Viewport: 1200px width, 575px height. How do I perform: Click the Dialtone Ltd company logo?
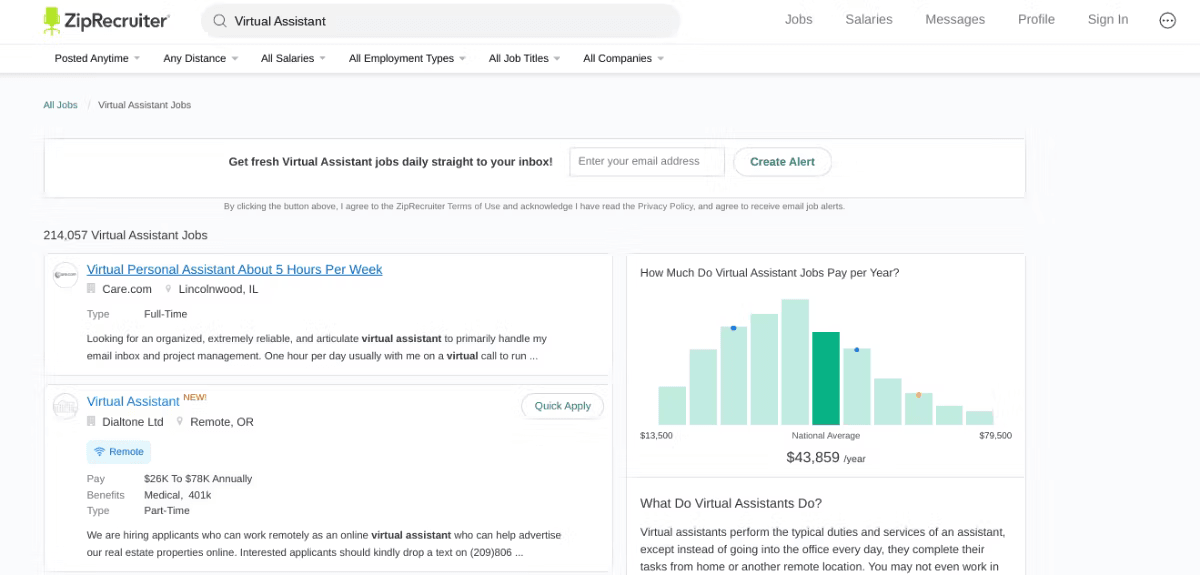[x=65, y=406]
